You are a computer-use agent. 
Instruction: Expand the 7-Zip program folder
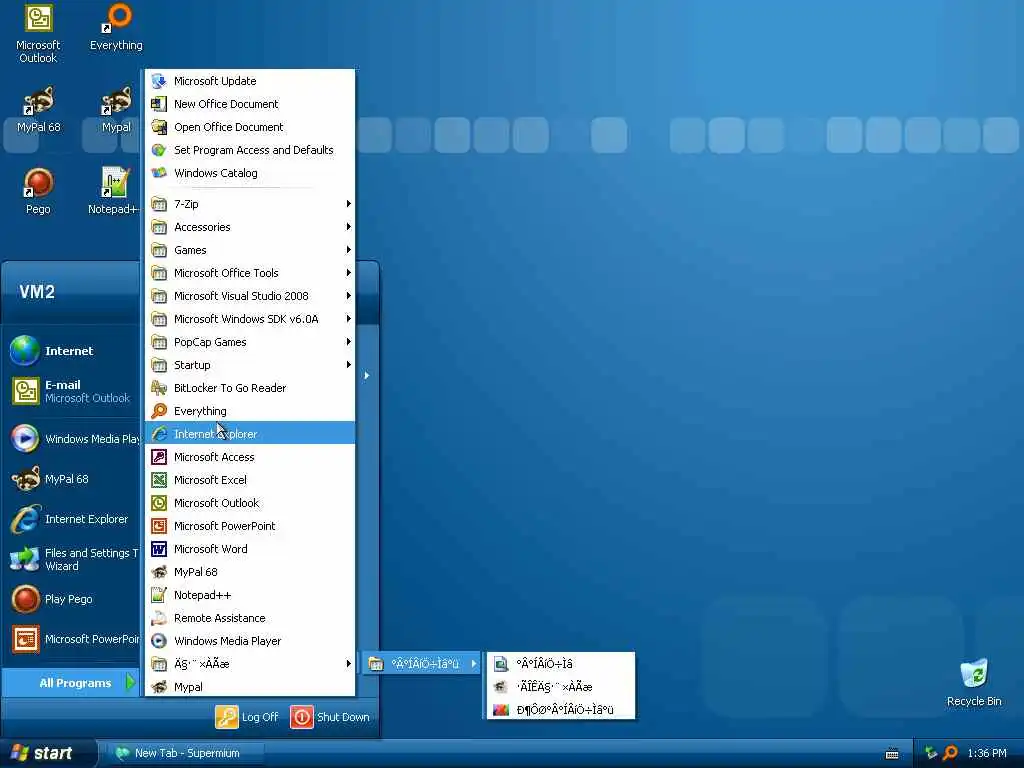pos(250,204)
